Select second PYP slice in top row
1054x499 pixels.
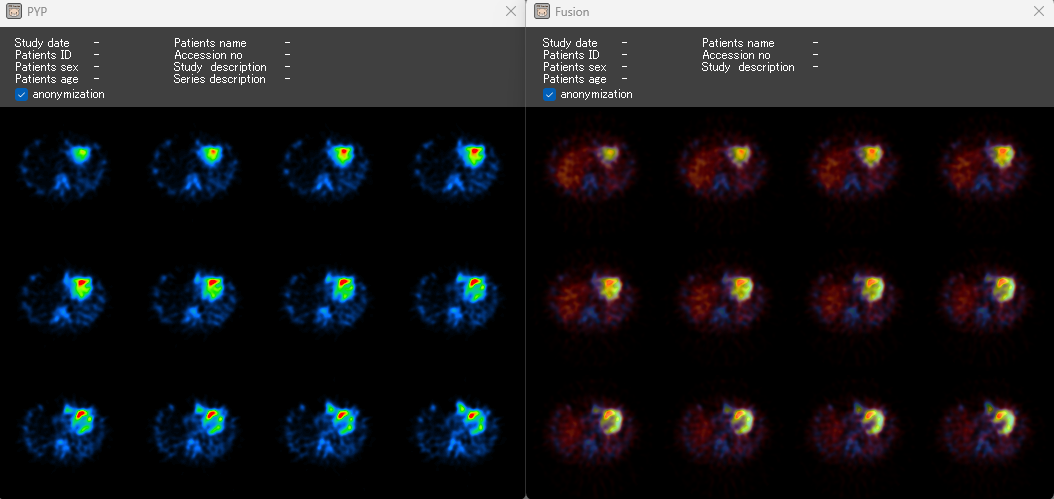tap(195, 168)
